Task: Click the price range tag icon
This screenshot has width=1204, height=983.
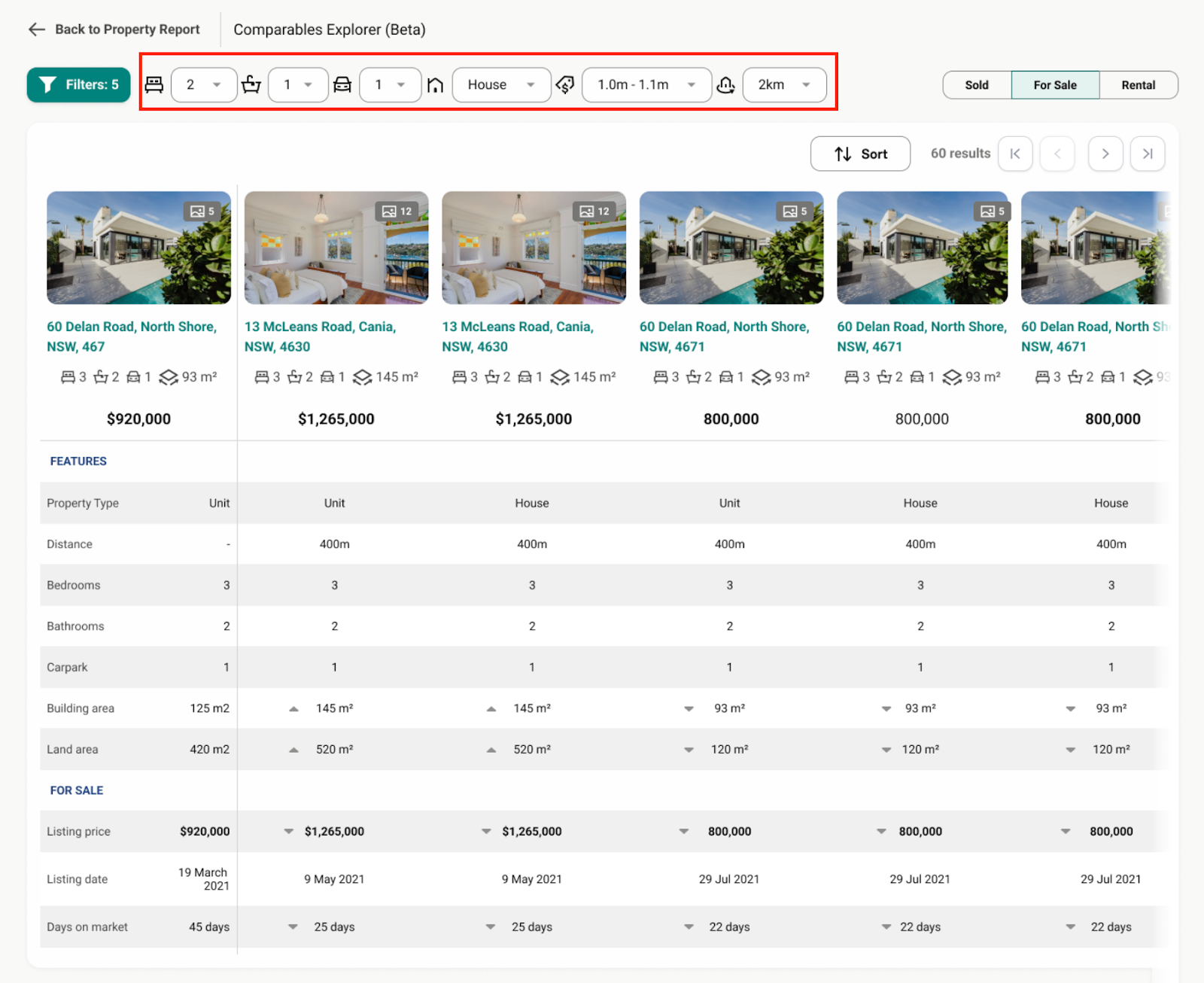Action: coord(565,85)
